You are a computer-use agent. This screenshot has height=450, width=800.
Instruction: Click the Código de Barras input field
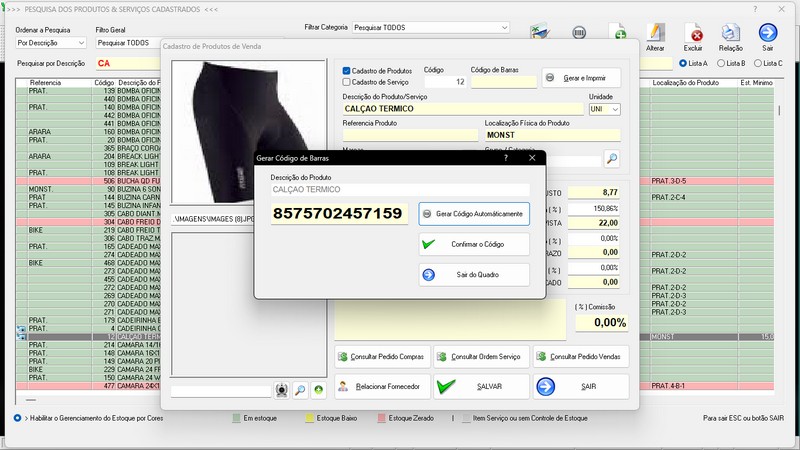pos(504,82)
